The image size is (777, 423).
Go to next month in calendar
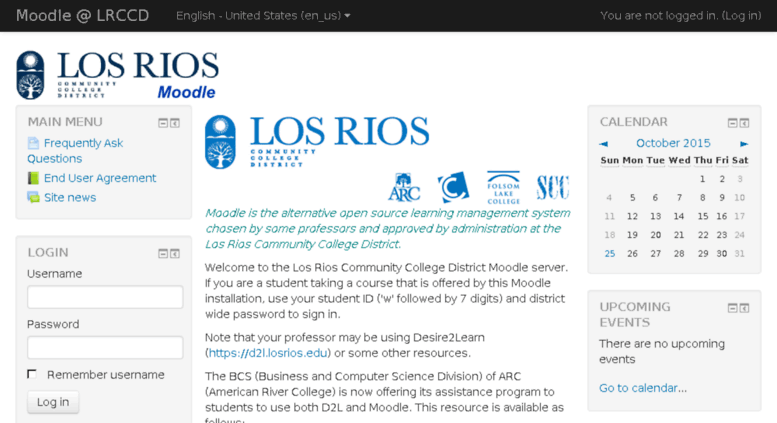point(744,144)
